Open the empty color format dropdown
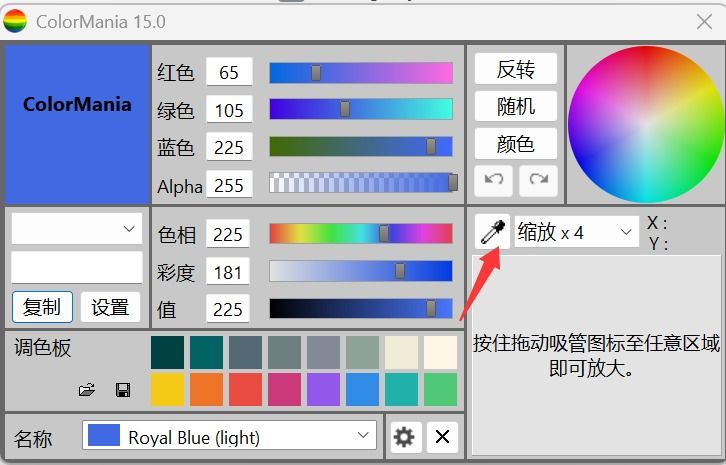This screenshot has width=726, height=465. click(76, 228)
